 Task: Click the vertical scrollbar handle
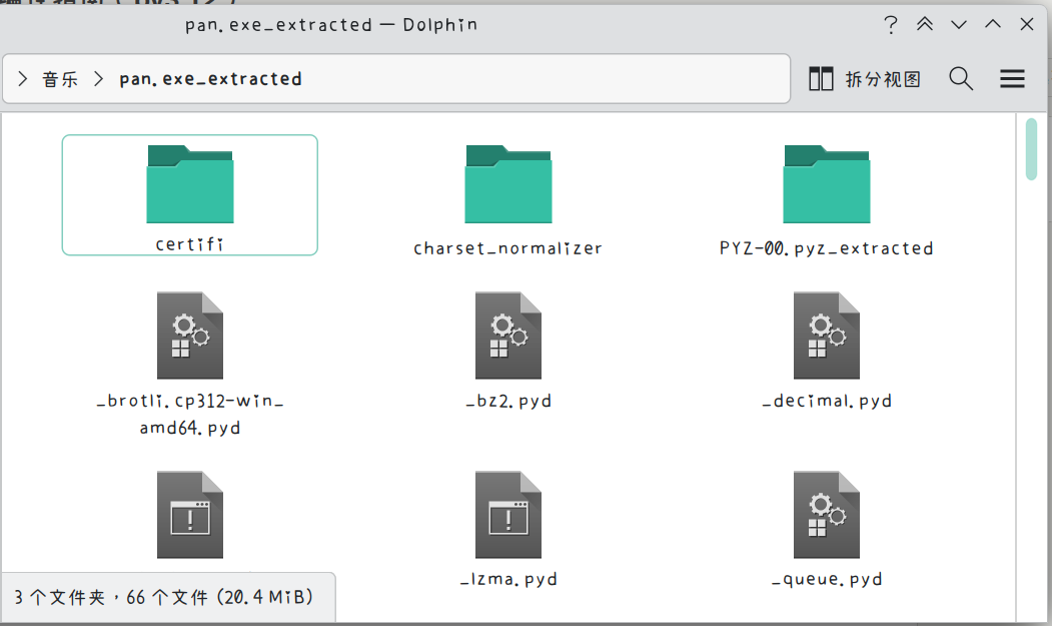click(1031, 150)
